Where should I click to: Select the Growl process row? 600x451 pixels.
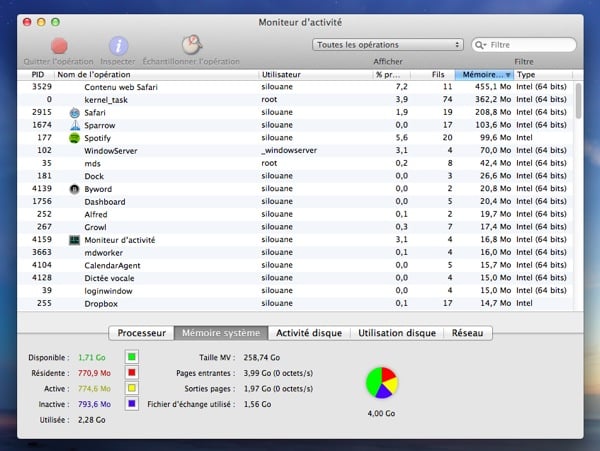point(295,227)
